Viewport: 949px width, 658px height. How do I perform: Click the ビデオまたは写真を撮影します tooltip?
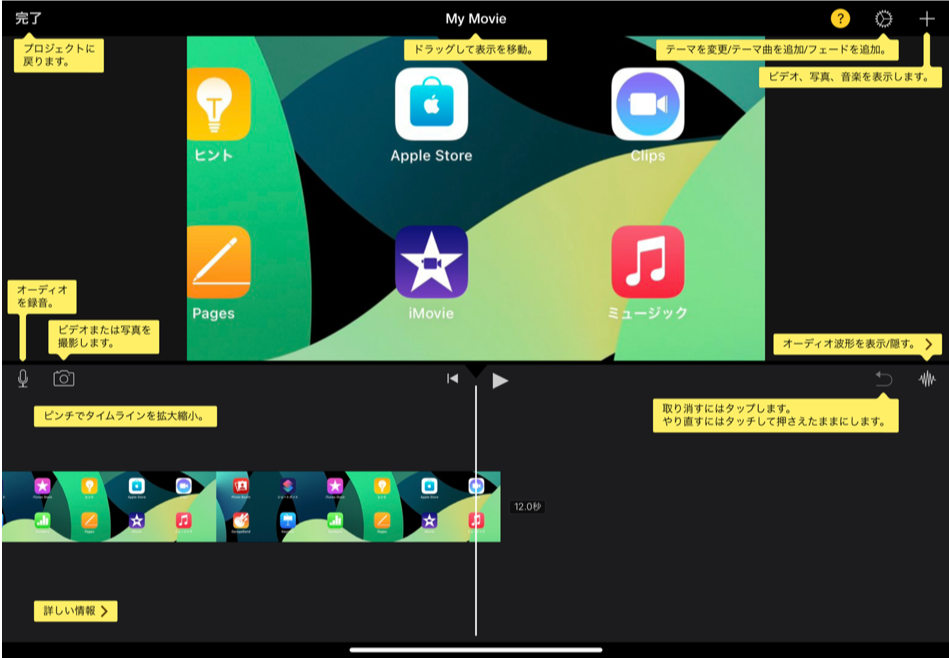[x=103, y=337]
